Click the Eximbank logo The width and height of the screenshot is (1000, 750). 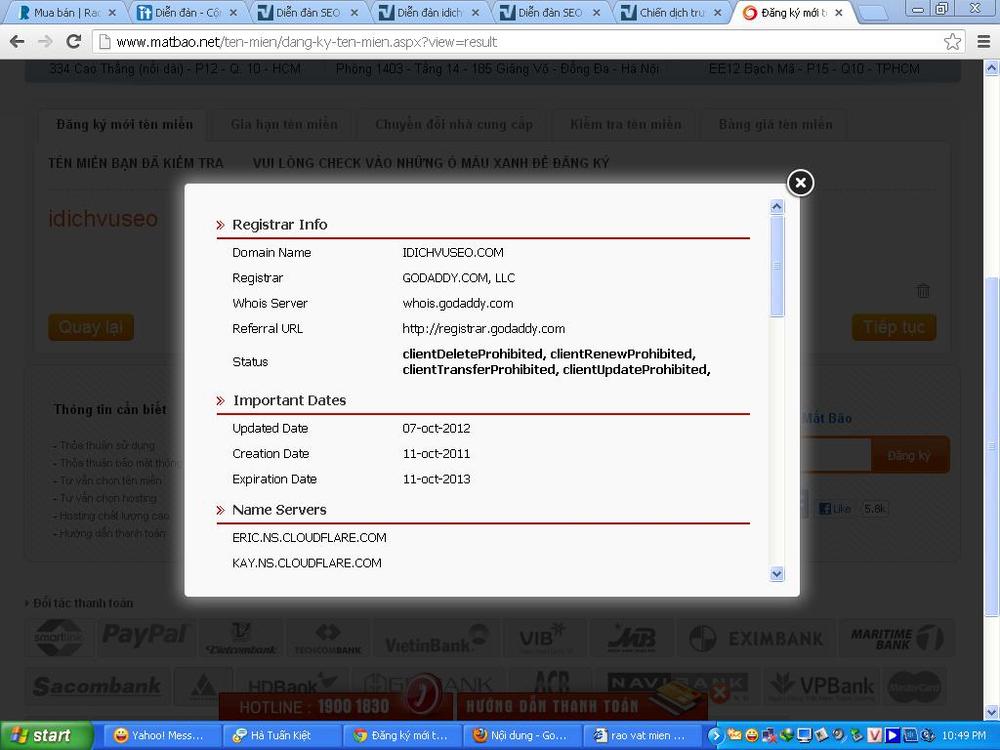coord(757,638)
